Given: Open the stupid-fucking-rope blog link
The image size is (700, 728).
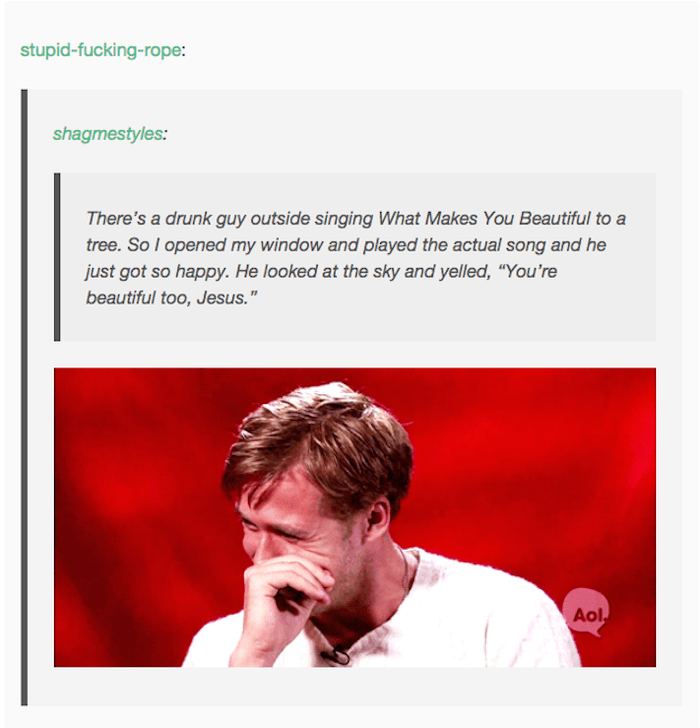Looking at the screenshot, I should pos(101,50).
